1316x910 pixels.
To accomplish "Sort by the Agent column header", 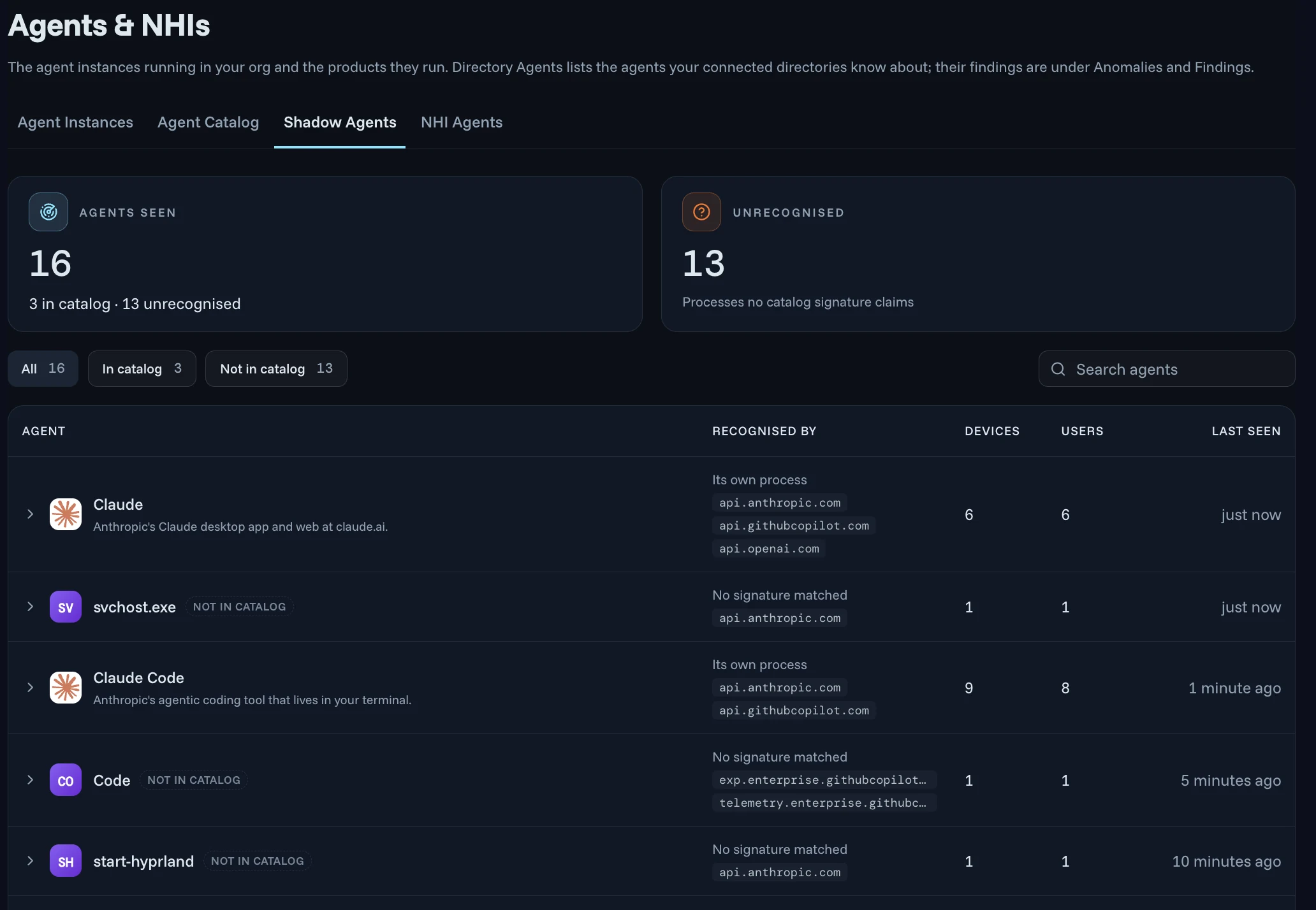I will (x=43, y=431).
